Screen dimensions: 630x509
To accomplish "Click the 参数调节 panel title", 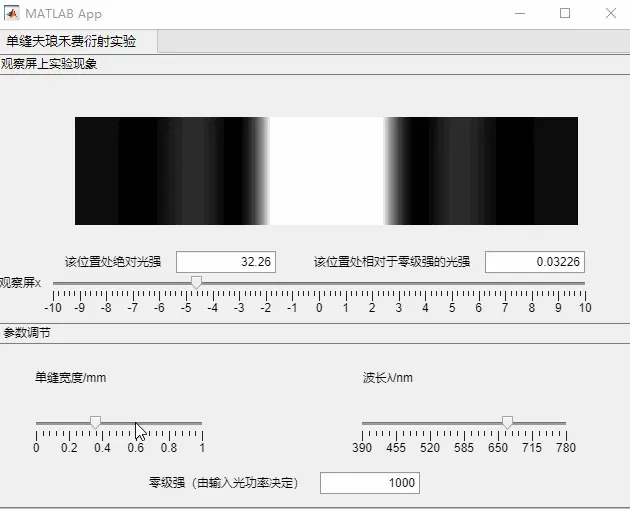I will coord(27,333).
